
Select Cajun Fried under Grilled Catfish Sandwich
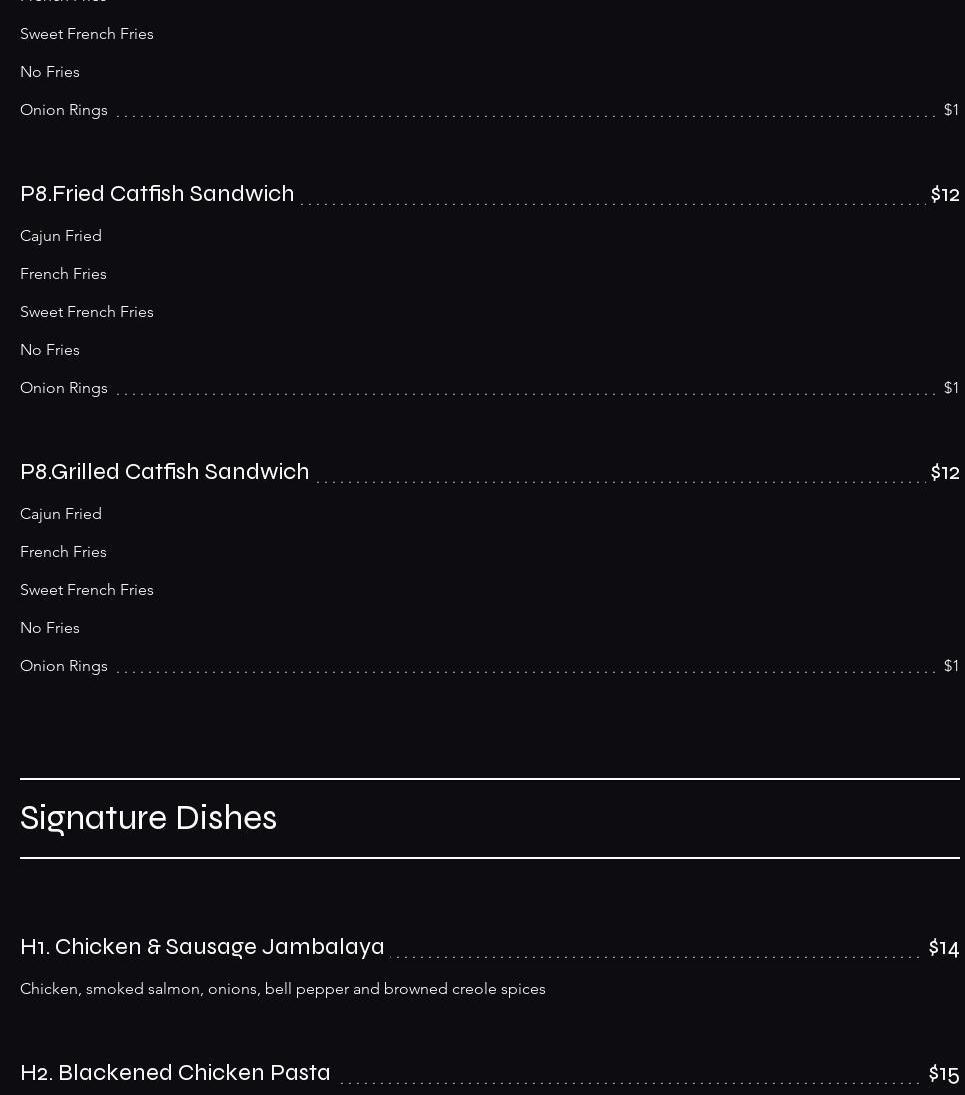[x=61, y=514]
